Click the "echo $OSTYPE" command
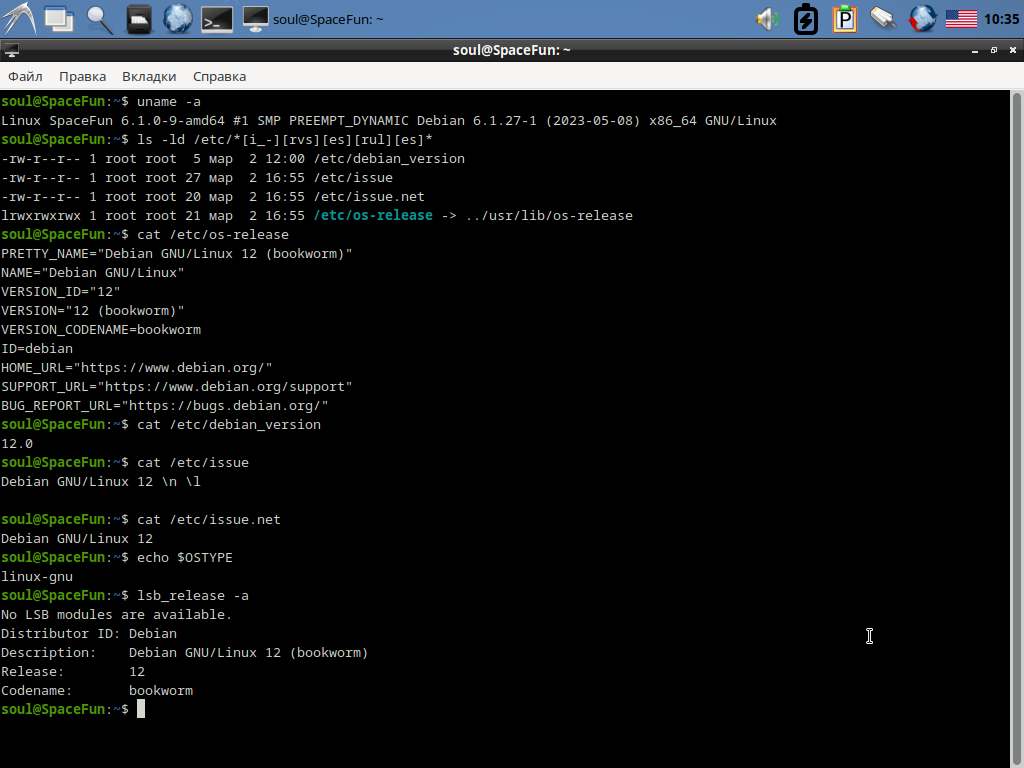This screenshot has width=1024, height=768. 185,558
